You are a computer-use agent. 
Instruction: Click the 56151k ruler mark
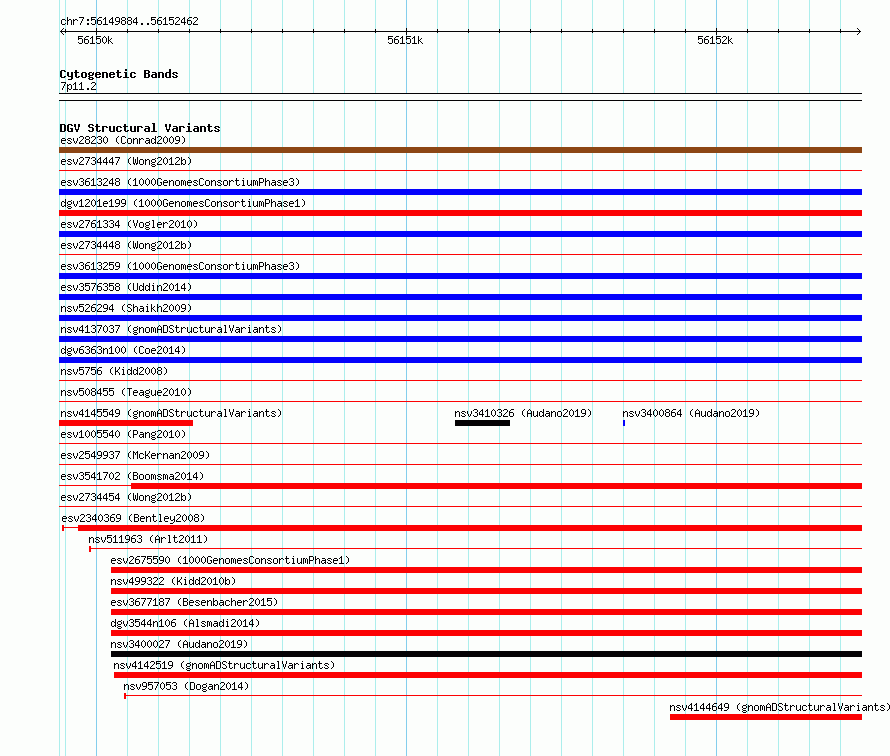405,40
